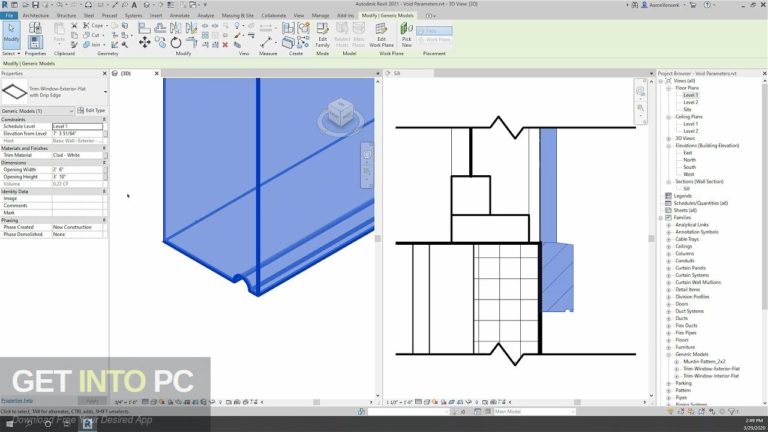Click Project Browser vertical scrollbar
The height and width of the screenshot is (432, 768).
(x=765, y=196)
